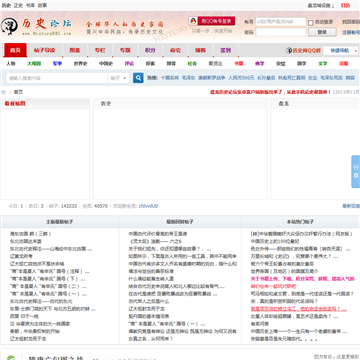Click the hot search term 长孙皇后
The height and width of the screenshot is (360, 360).
(266, 78)
